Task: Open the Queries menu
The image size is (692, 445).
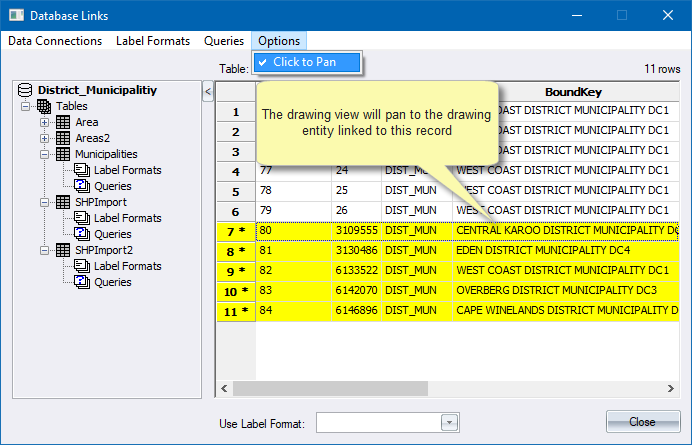Action: (223, 41)
